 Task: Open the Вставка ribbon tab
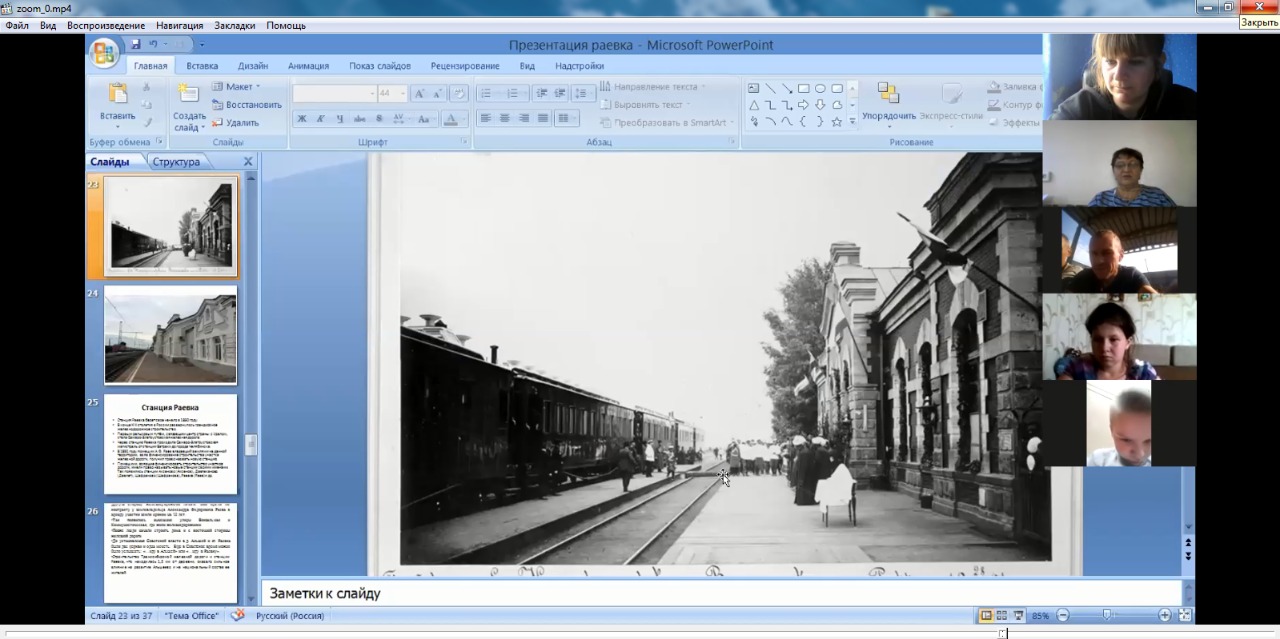pos(202,66)
